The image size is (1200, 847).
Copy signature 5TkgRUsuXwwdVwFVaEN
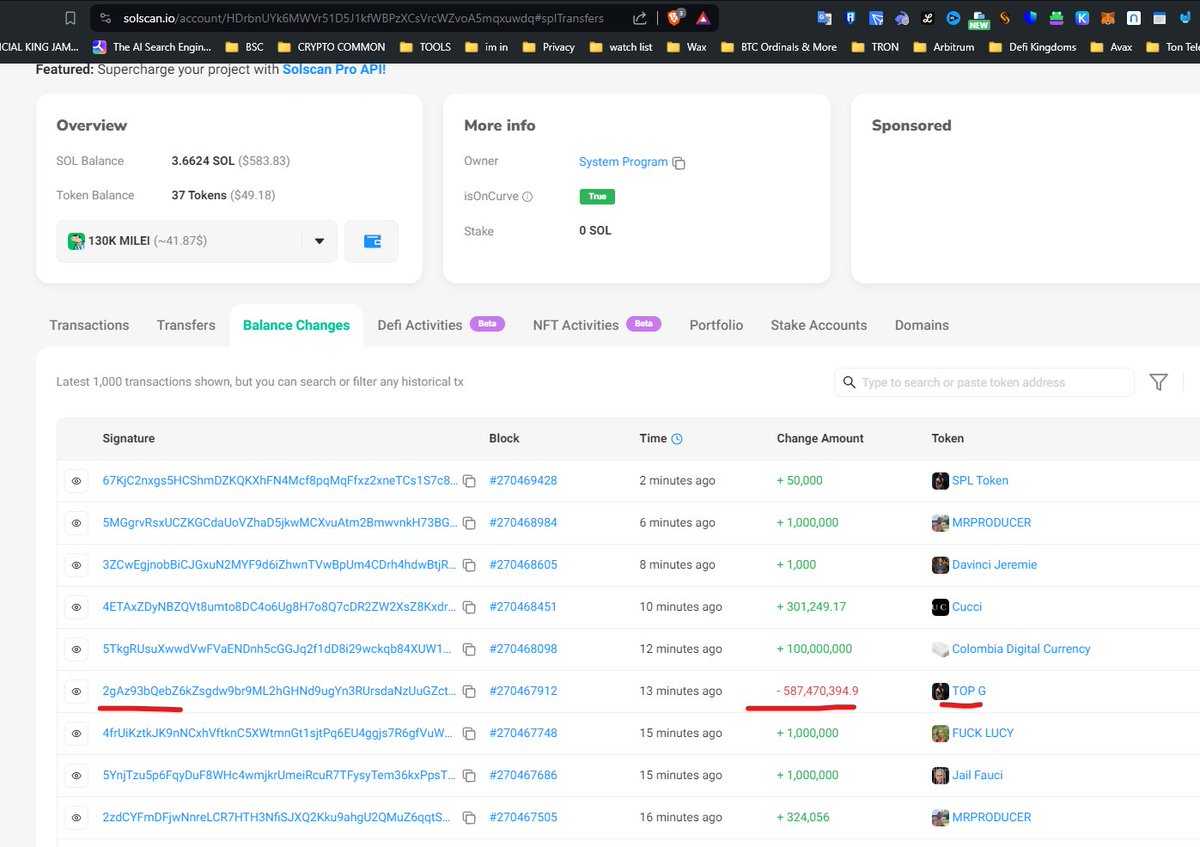469,649
